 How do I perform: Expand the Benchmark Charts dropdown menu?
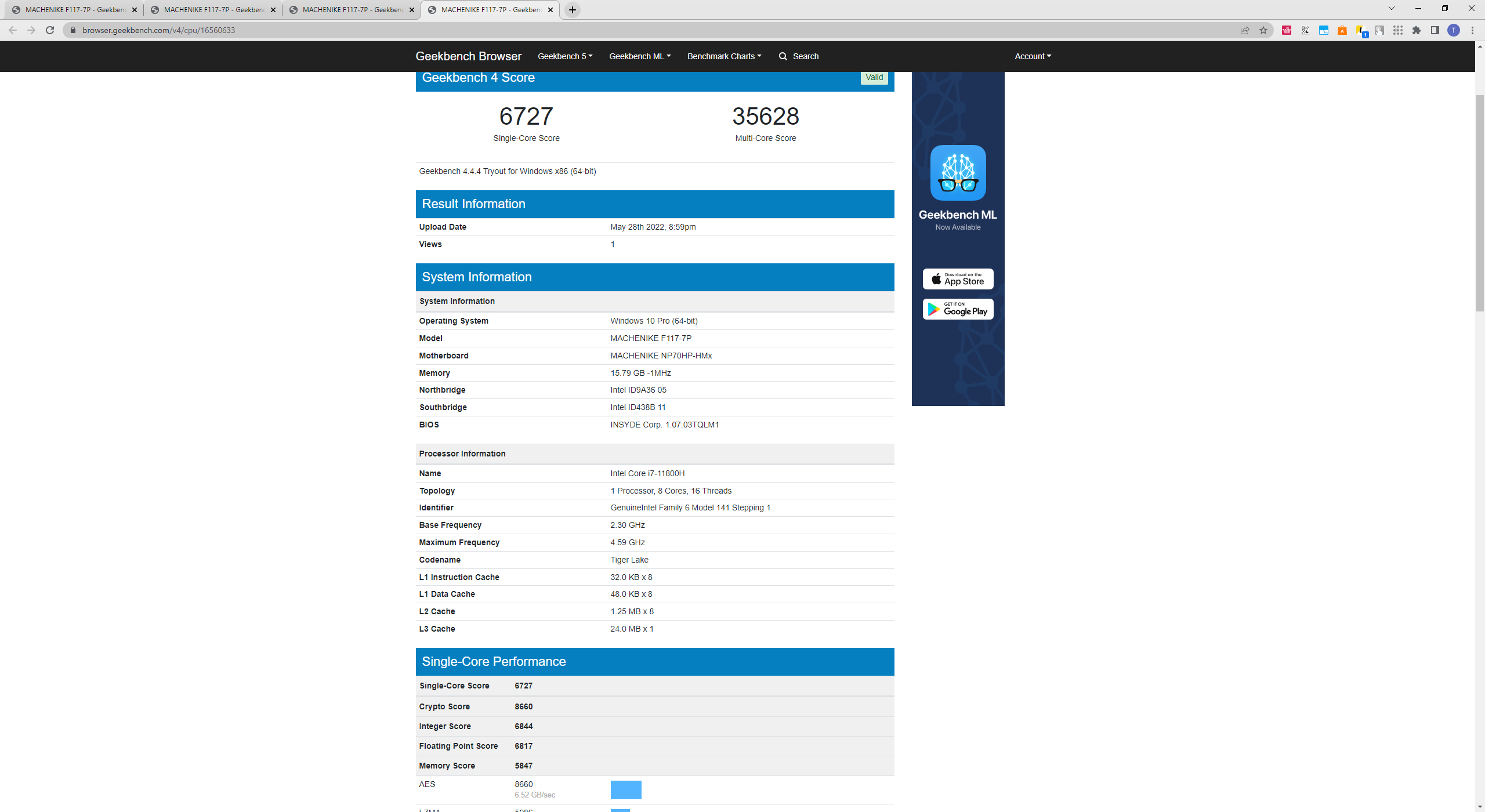[x=724, y=56]
